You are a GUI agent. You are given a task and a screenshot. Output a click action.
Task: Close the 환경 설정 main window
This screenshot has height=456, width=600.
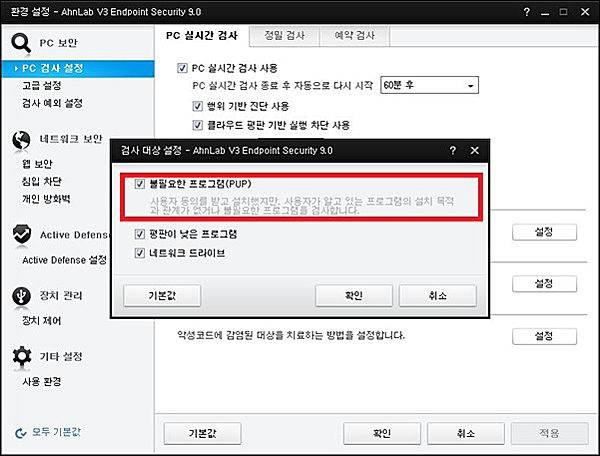[585, 12]
